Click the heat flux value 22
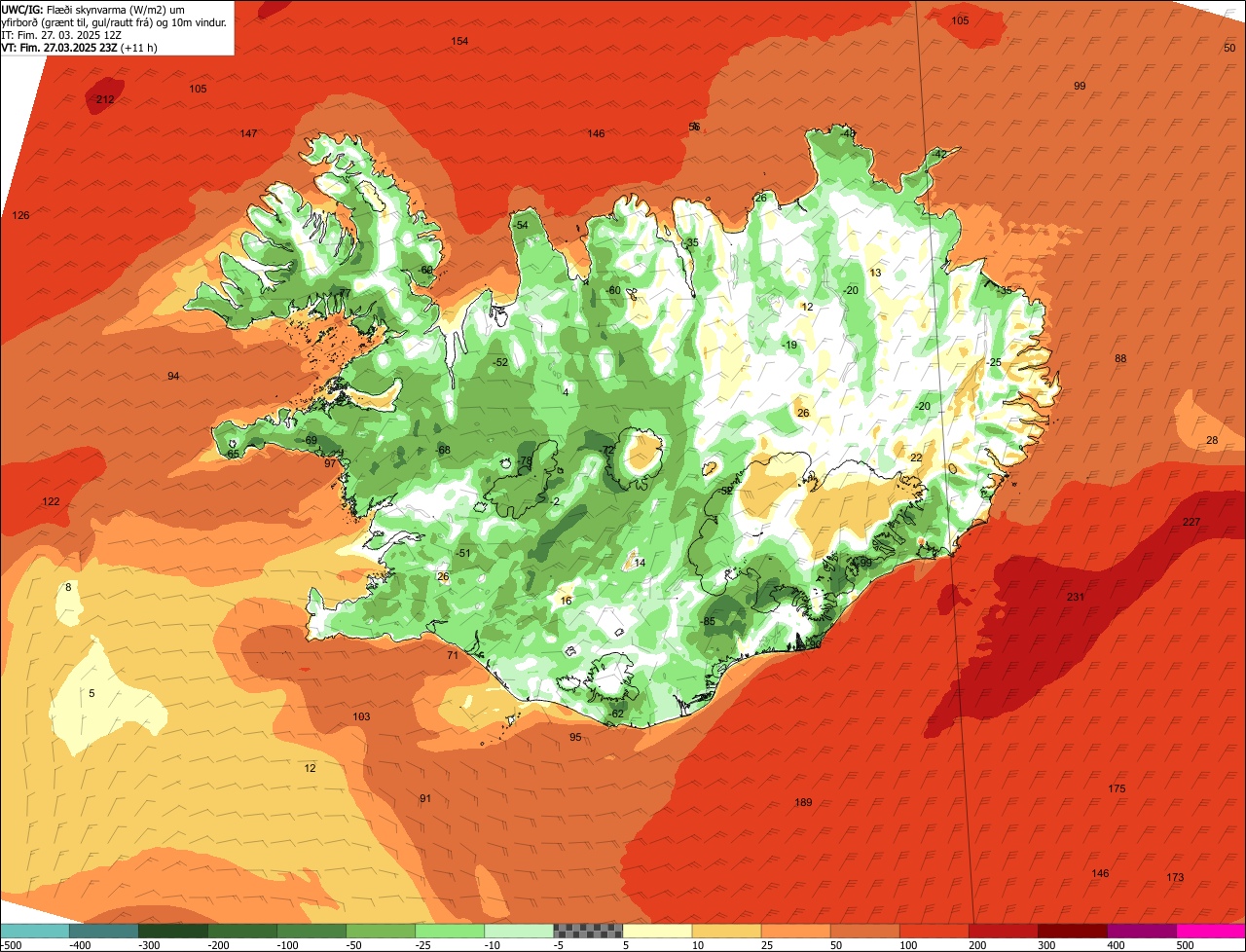 (916, 458)
